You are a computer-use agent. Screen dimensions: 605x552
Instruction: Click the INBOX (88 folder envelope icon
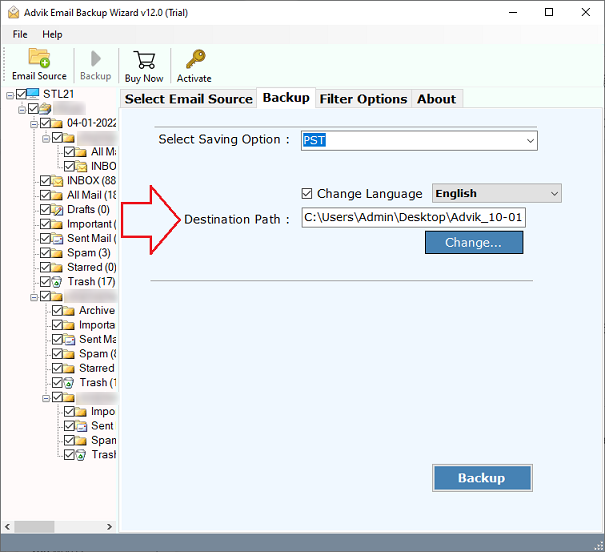pos(57,181)
